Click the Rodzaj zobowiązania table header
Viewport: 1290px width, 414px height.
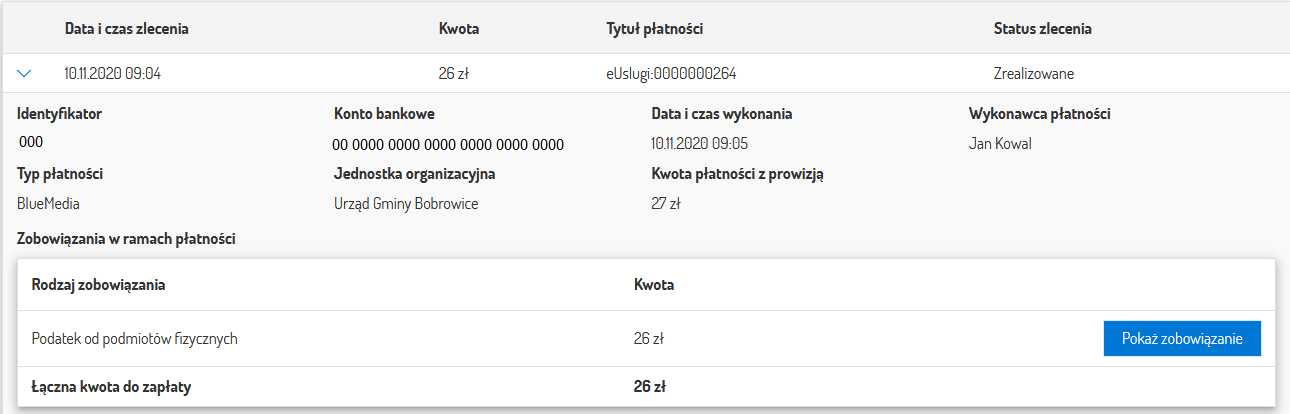(x=98, y=285)
